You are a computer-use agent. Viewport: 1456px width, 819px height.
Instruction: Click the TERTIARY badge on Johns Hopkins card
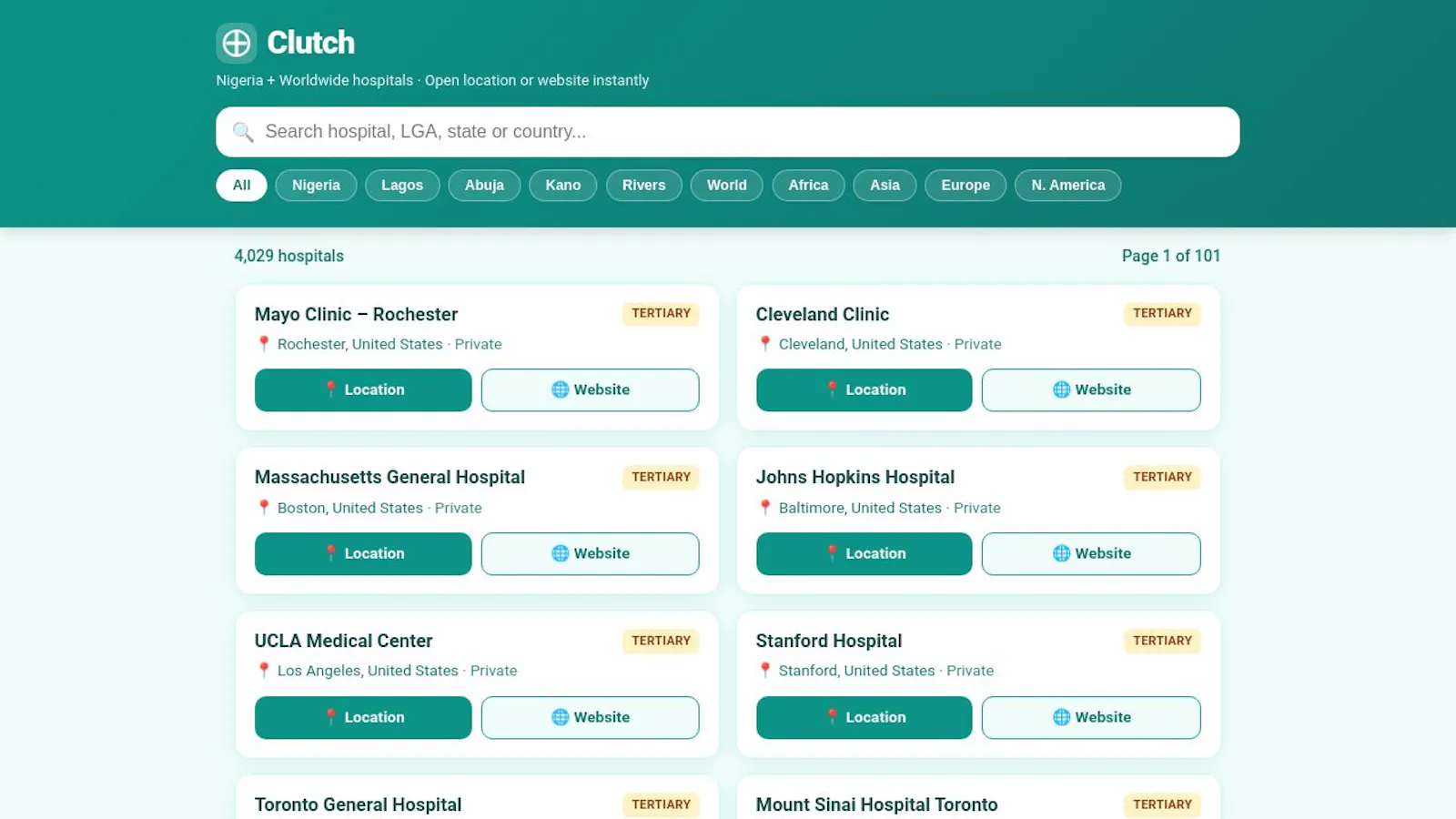1162,477
